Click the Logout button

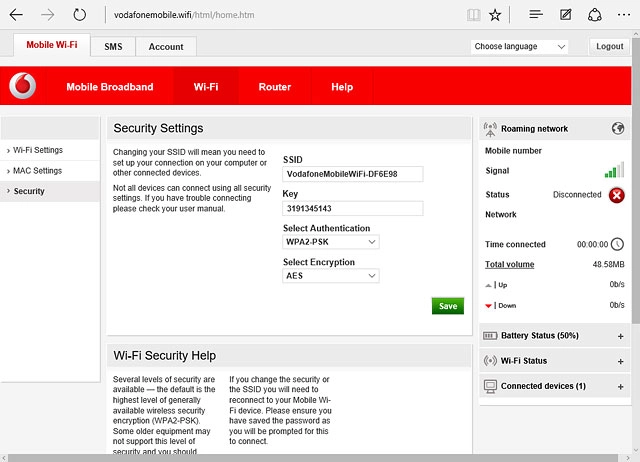(609, 47)
